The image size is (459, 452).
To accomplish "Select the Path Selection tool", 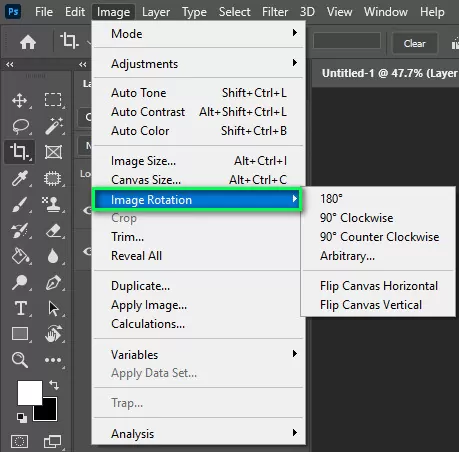I will click(x=53, y=308).
